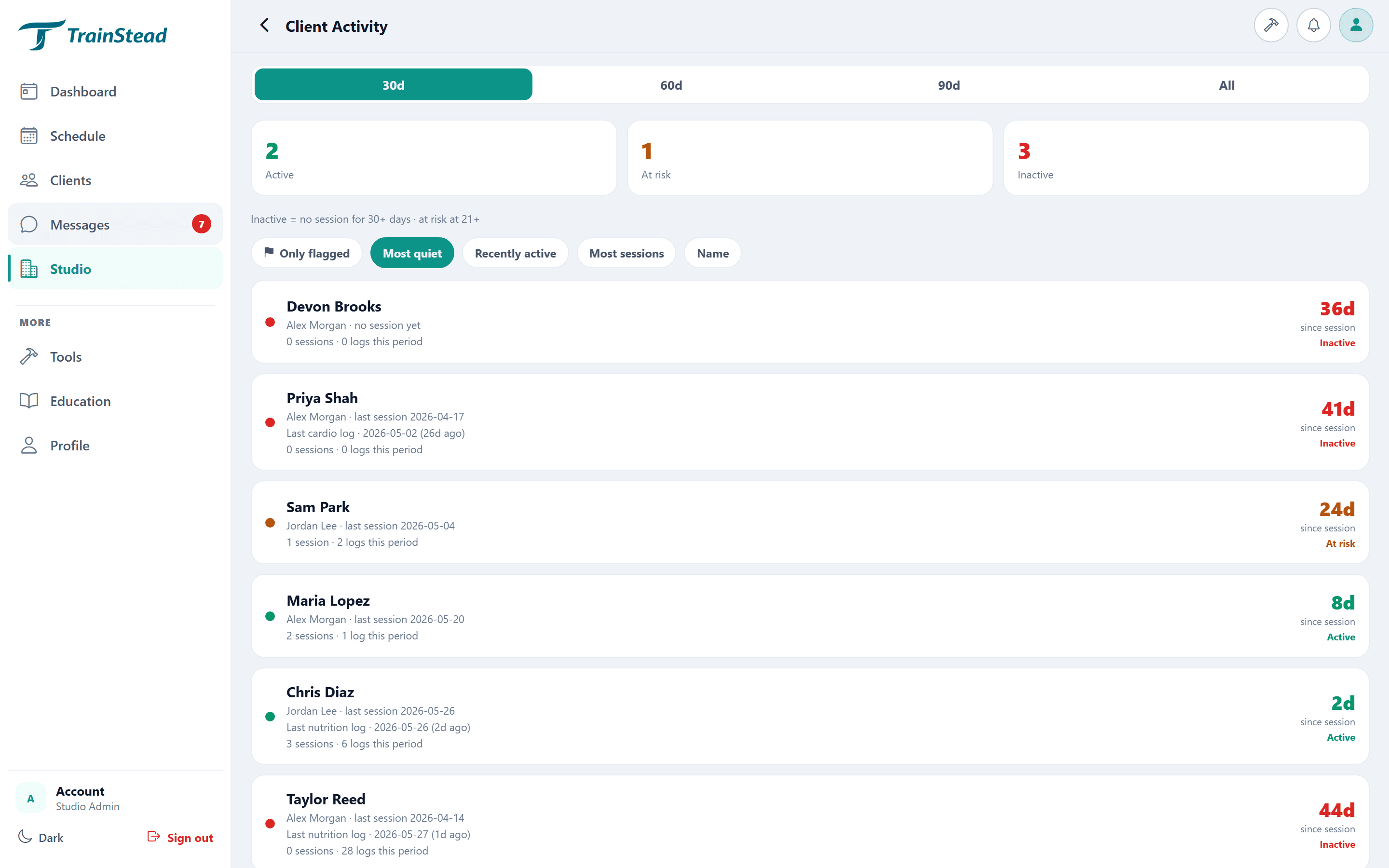Open Dashboard from sidebar
The width and height of the screenshot is (1389, 868).
tap(115, 91)
